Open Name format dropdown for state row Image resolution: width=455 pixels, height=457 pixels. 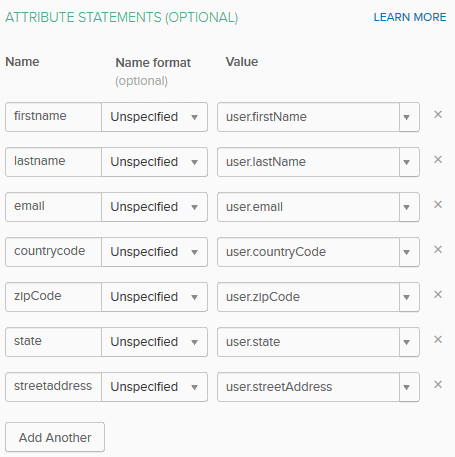pos(154,342)
